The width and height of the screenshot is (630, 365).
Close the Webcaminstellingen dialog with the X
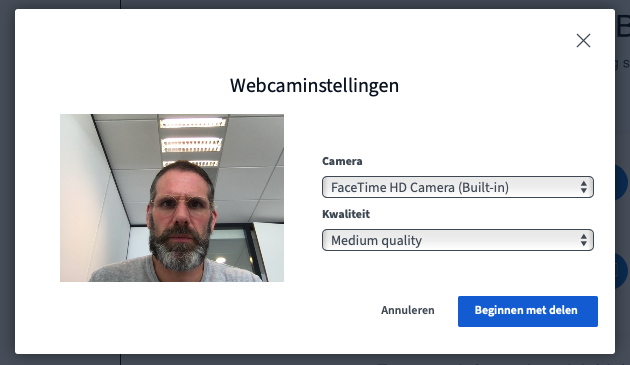pos(583,41)
